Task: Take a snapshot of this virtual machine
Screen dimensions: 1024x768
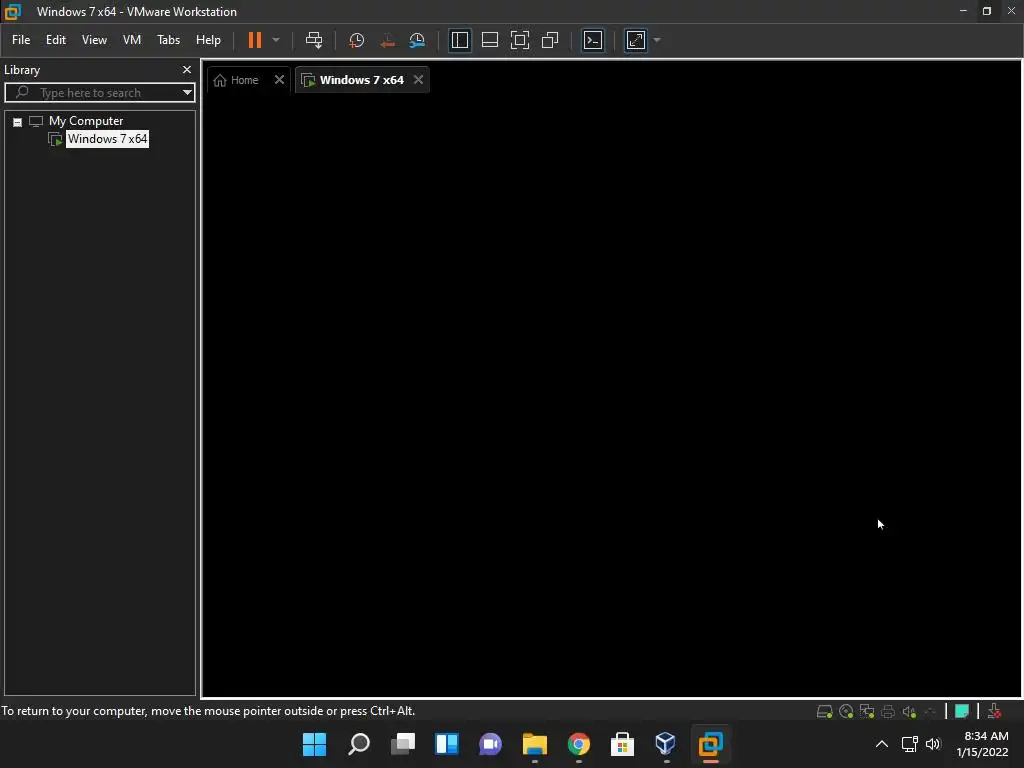Action: [357, 40]
